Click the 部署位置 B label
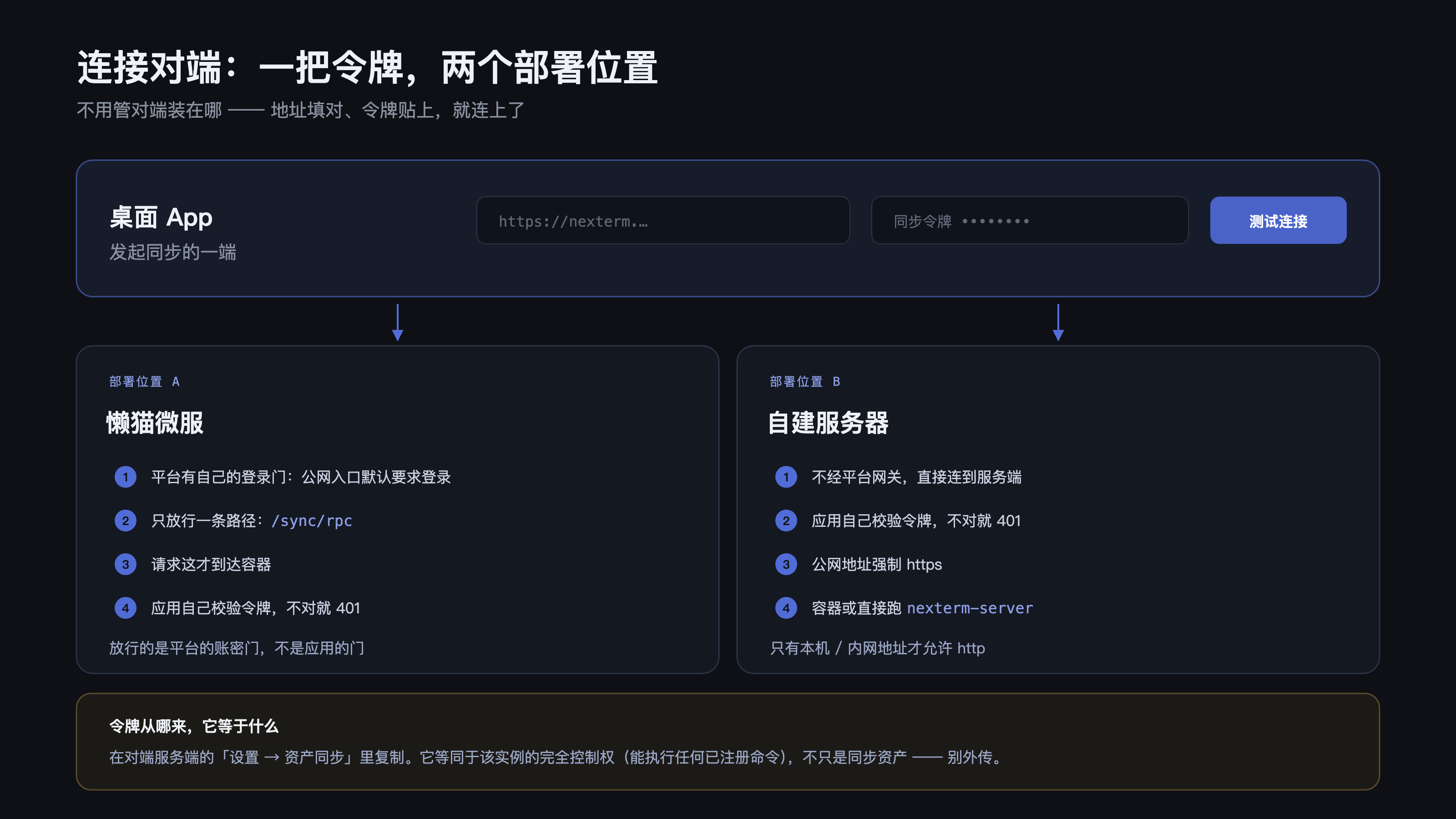This screenshot has height=819, width=1456. click(x=805, y=382)
